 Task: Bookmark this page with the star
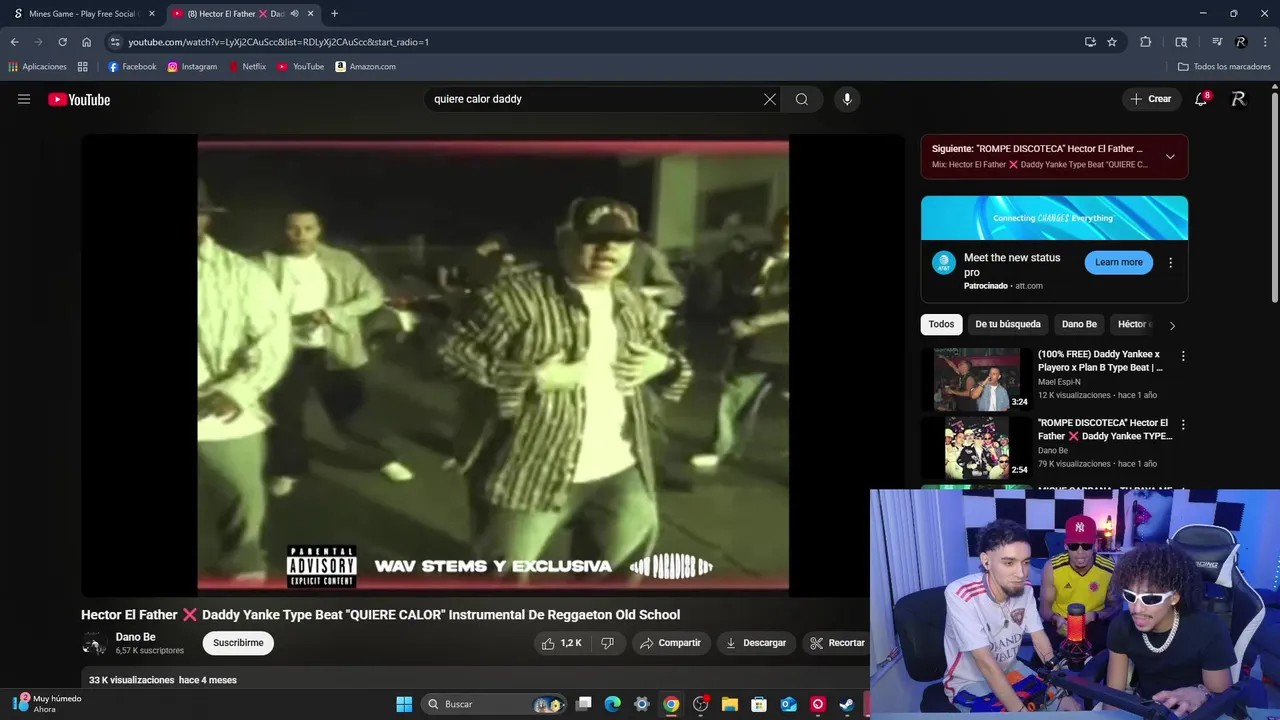(1112, 42)
